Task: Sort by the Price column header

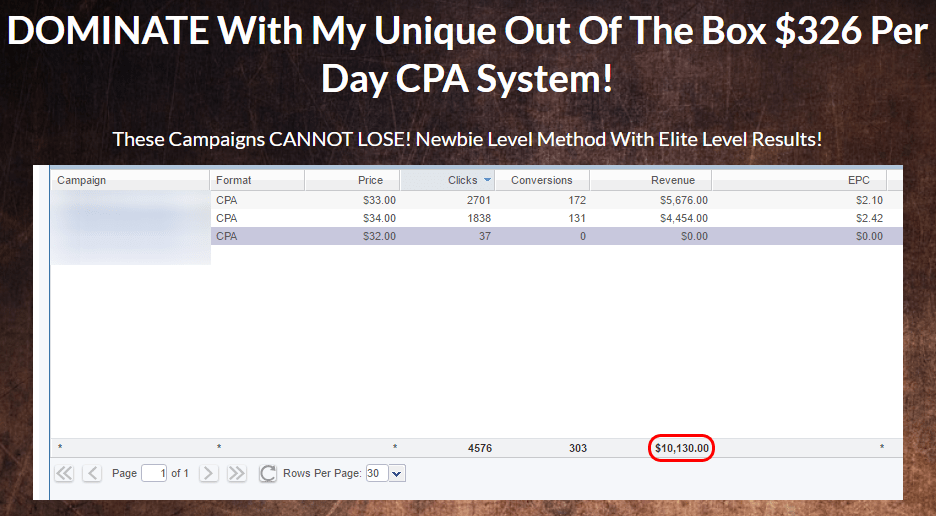Action: [x=351, y=180]
